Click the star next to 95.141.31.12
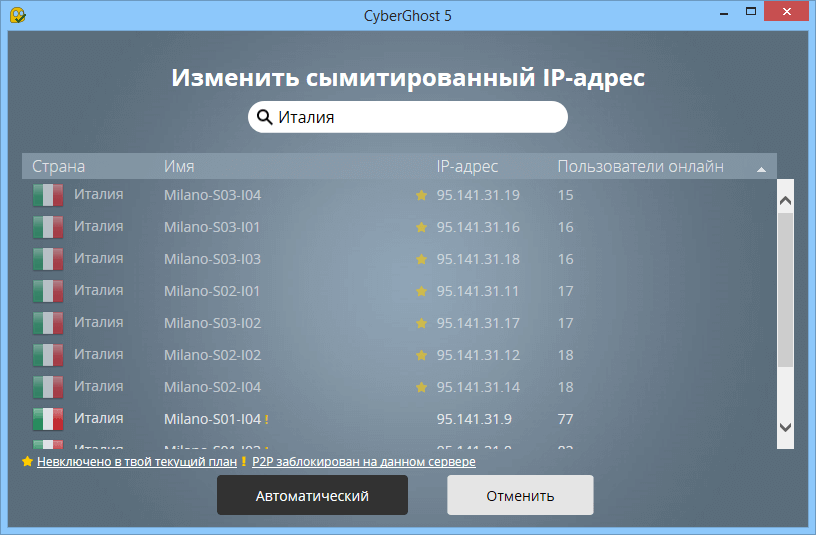This screenshot has height=535, width=816. [421, 355]
